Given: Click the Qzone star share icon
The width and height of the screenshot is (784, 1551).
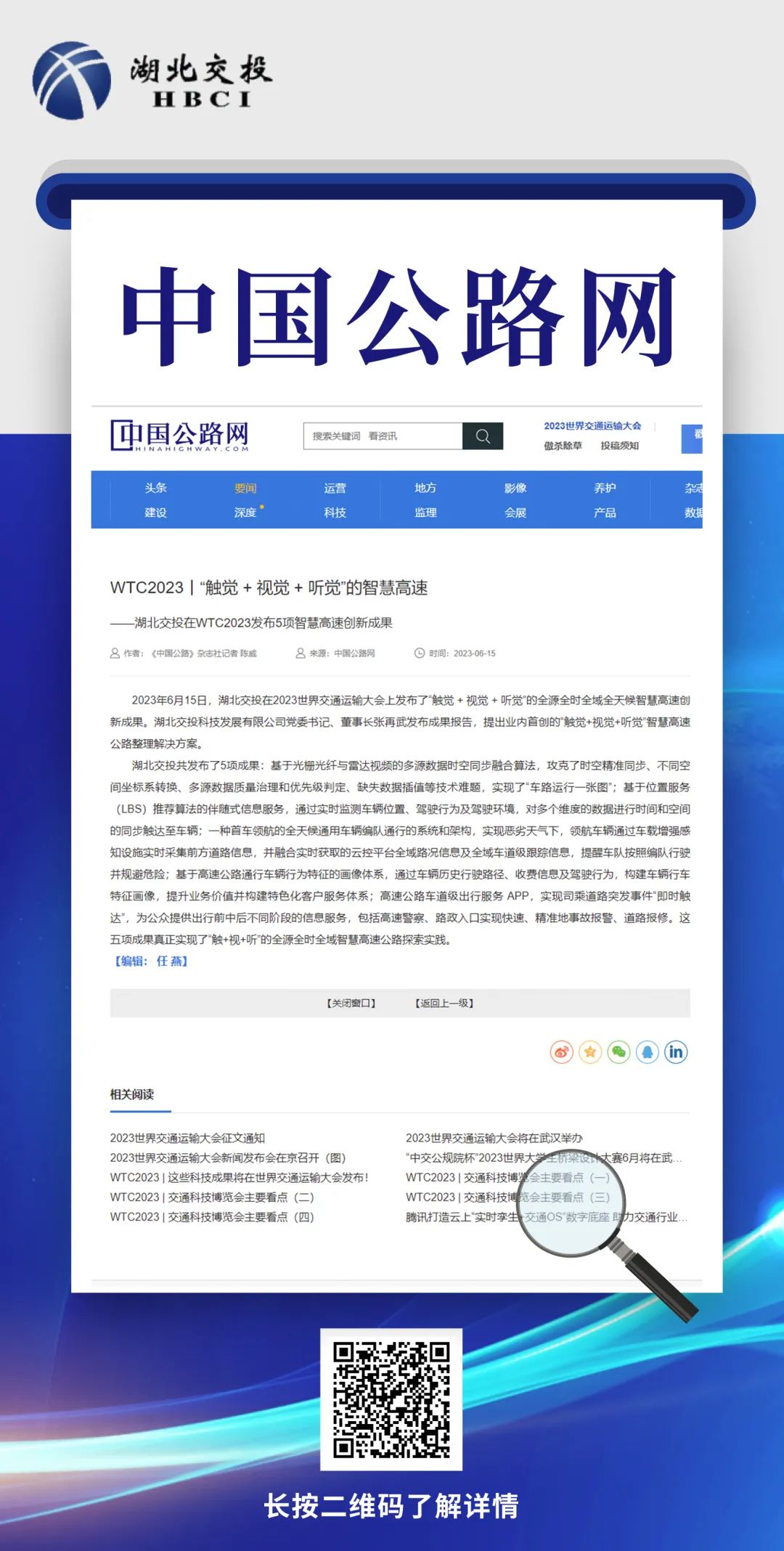Looking at the screenshot, I should [x=590, y=1051].
